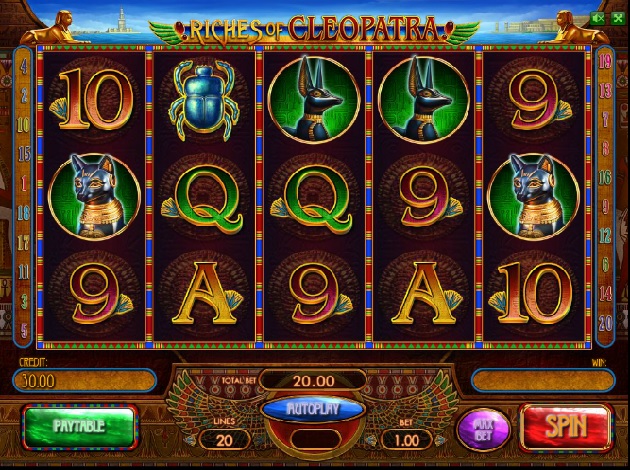Open the green PAYTABLE button
The height and width of the screenshot is (470, 630).
(80, 427)
